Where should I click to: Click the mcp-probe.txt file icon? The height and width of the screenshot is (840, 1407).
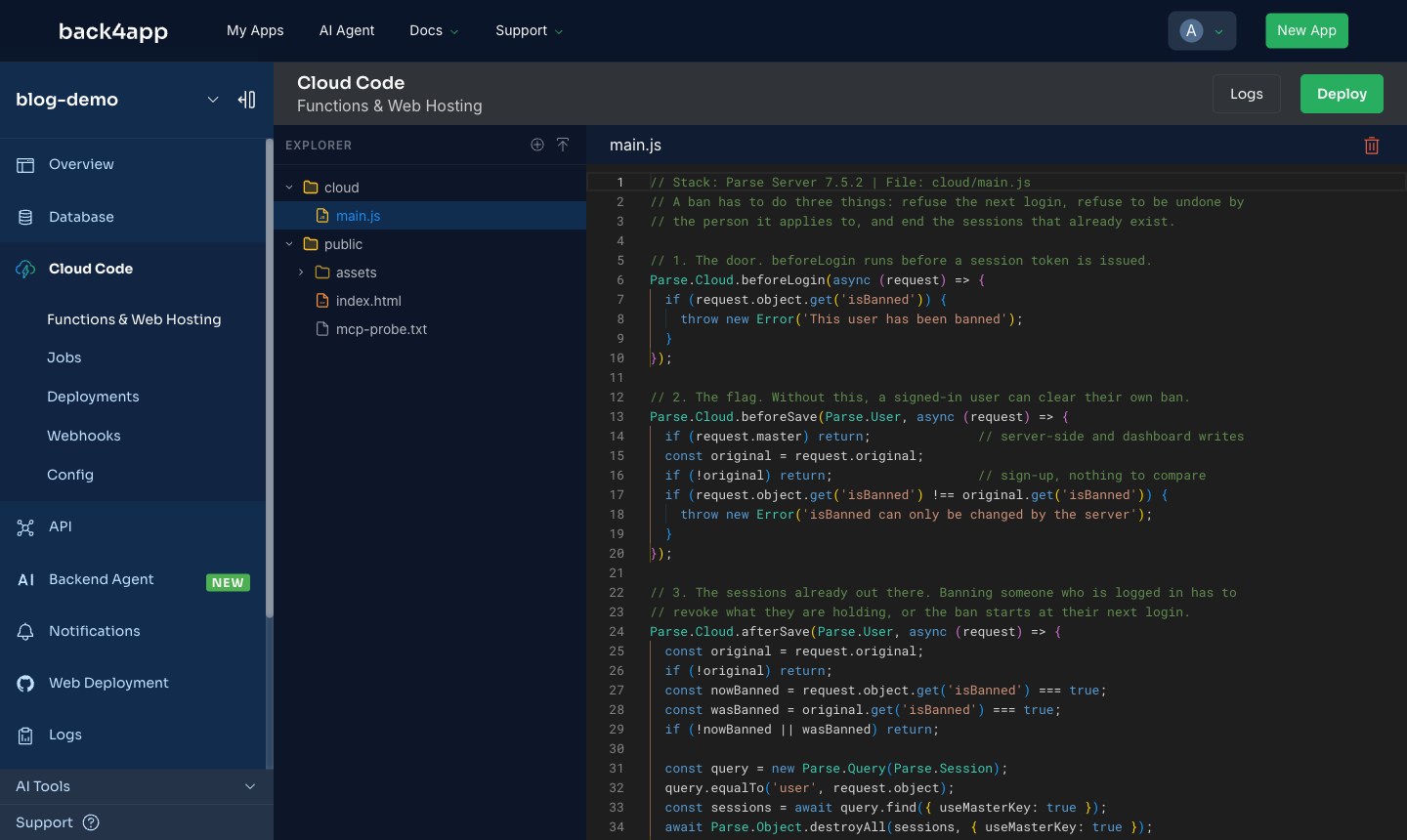click(x=322, y=329)
